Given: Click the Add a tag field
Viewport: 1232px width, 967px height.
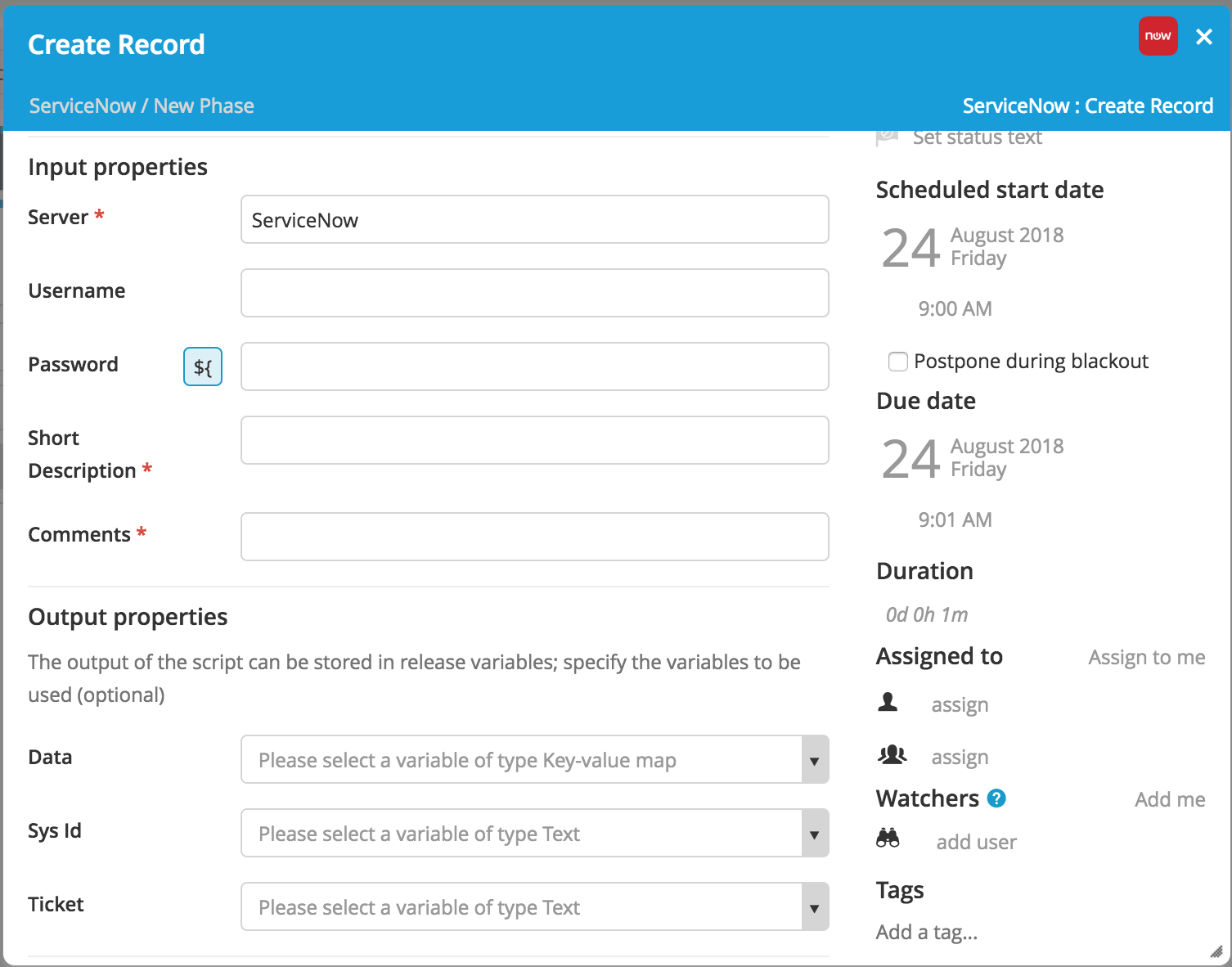Looking at the screenshot, I should (x=927, y=932).
